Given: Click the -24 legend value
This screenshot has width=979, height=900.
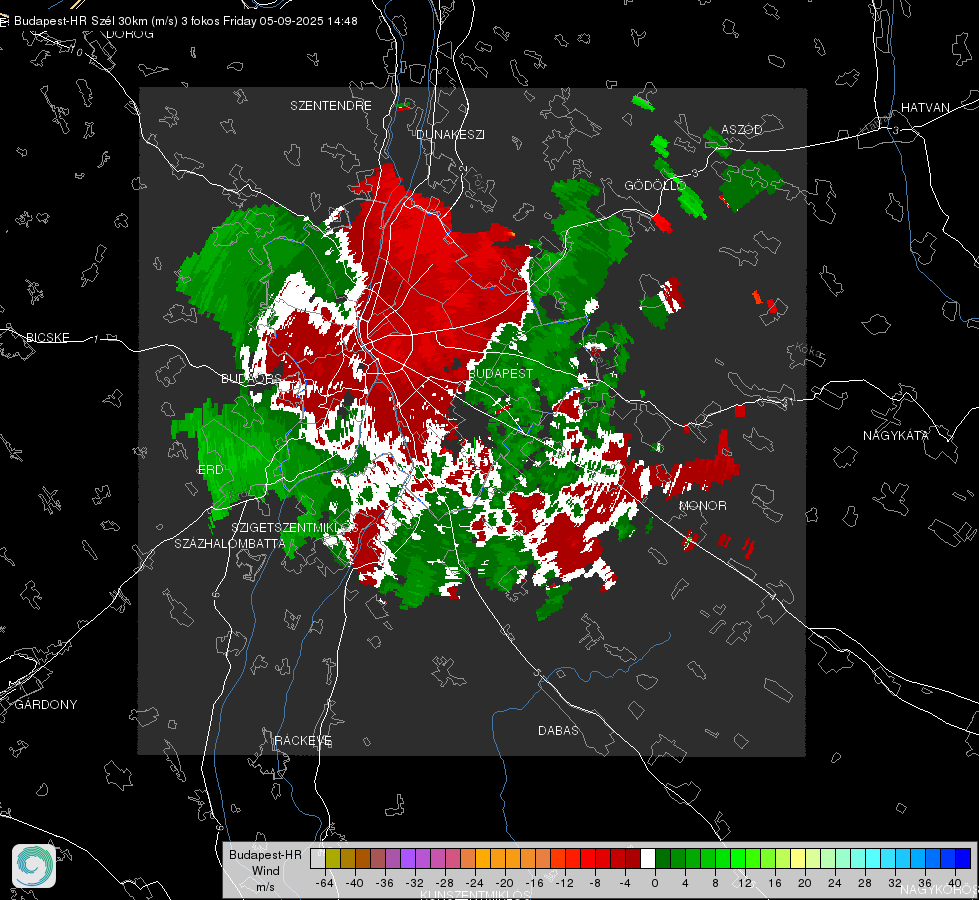Looking at the screenshot, I should (x=475, y=883).
